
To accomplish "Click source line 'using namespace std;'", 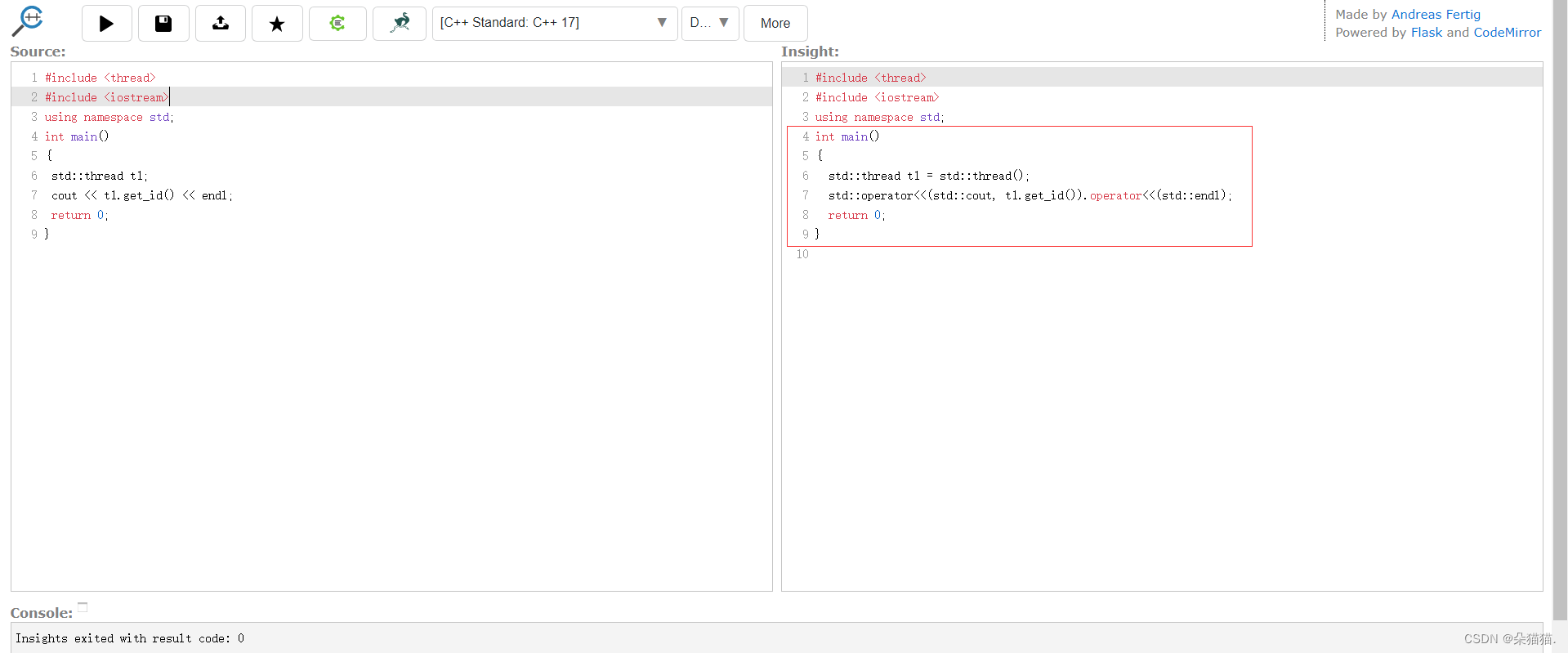I will pos(109,117).
